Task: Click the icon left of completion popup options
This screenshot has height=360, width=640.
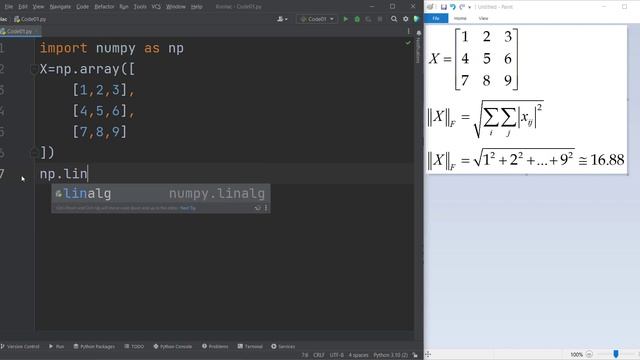Action: tap(258, 208)
